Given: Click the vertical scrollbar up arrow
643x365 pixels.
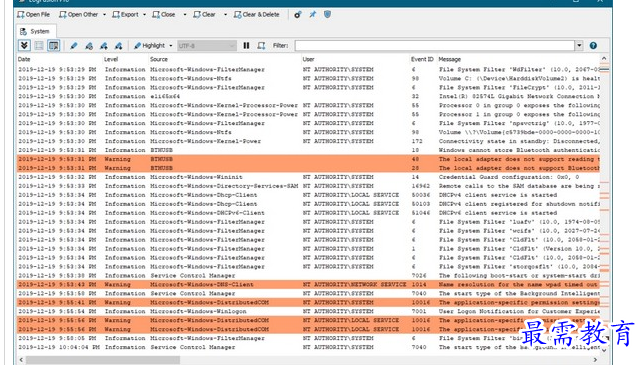Looking at the screenshot, I should point(604,59).
